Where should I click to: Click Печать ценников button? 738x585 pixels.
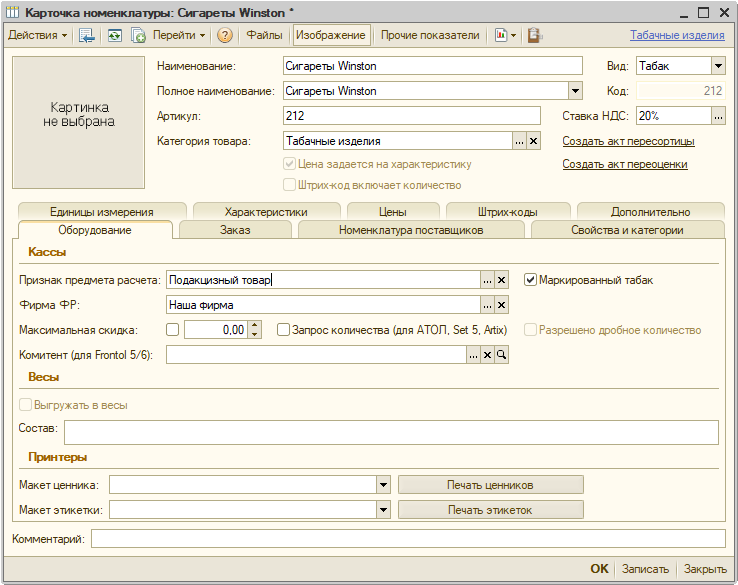(490, 485)
